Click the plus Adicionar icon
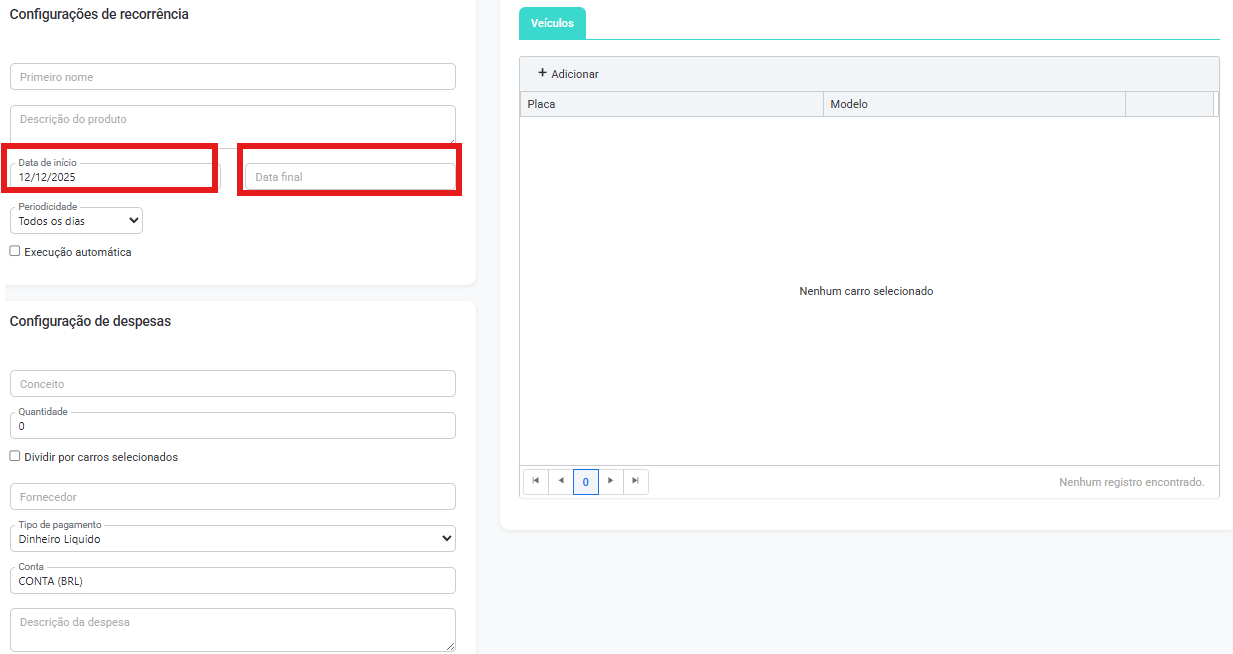This screenshot has height=654, width=1233. tap(542, 73)
